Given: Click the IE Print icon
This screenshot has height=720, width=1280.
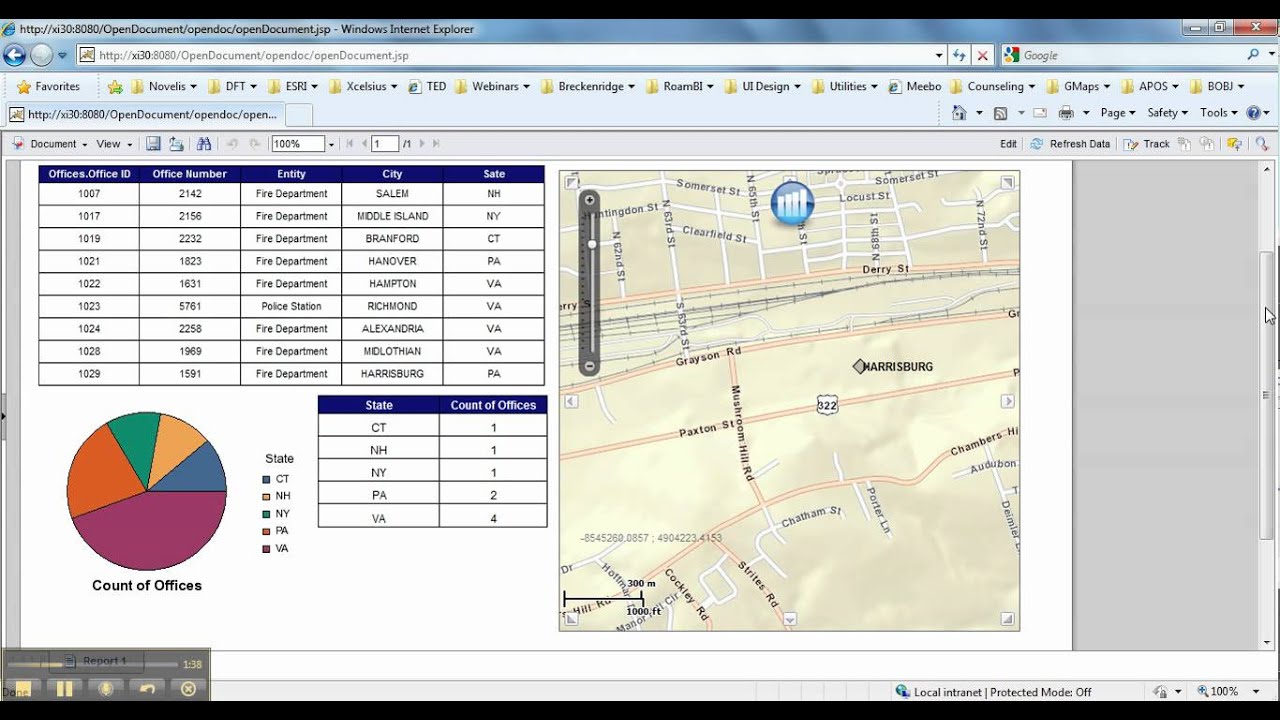Looking at the screenshot, I should pyautogui.click(x=1066, y=113).
